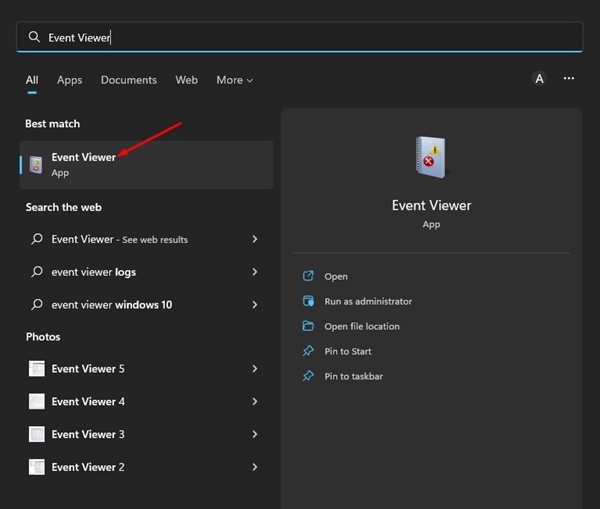Click Event Viewer app icon in best match
The height and width of the screenshot is (509, 600).
36,165
